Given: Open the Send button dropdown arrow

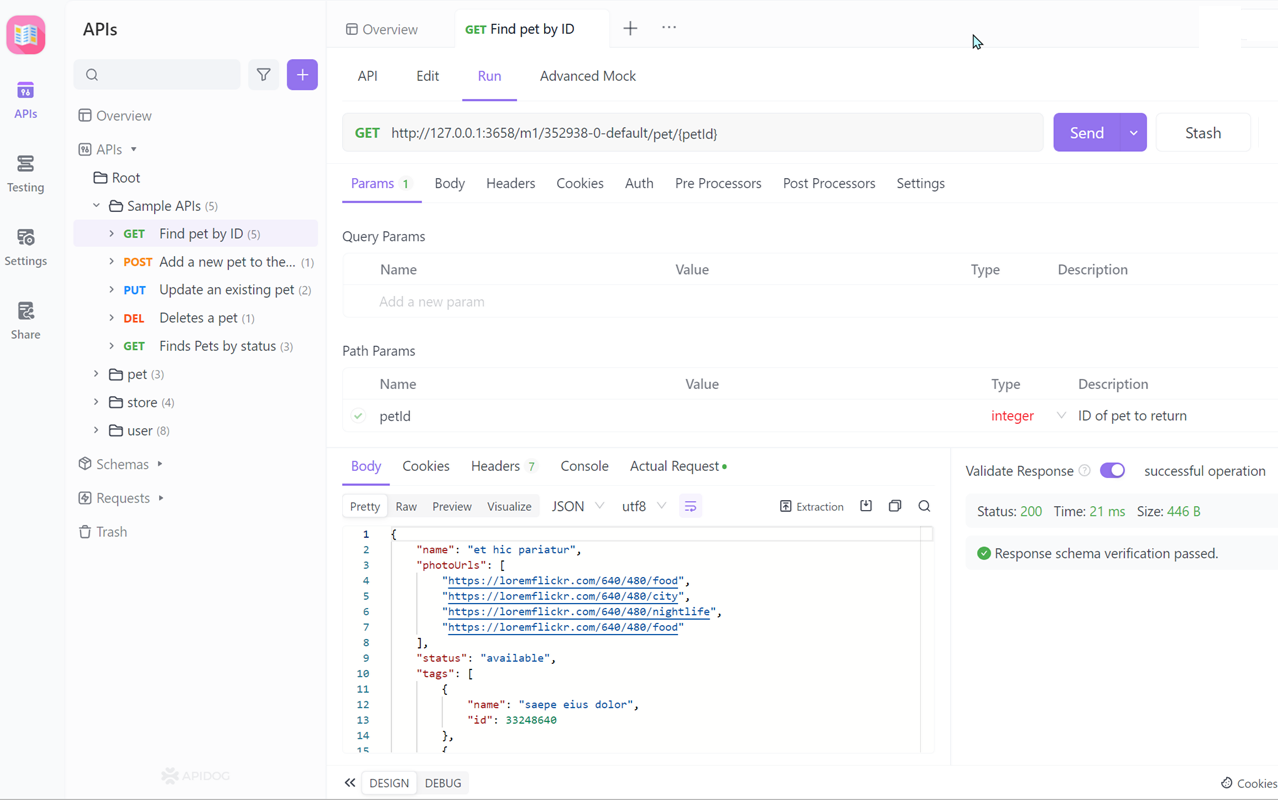Looking at the screenshot, I should [x=1133, y=133].
